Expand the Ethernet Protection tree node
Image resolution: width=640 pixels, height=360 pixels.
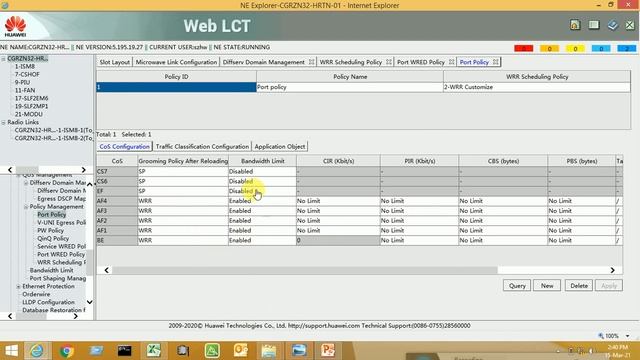pos(18,287)
